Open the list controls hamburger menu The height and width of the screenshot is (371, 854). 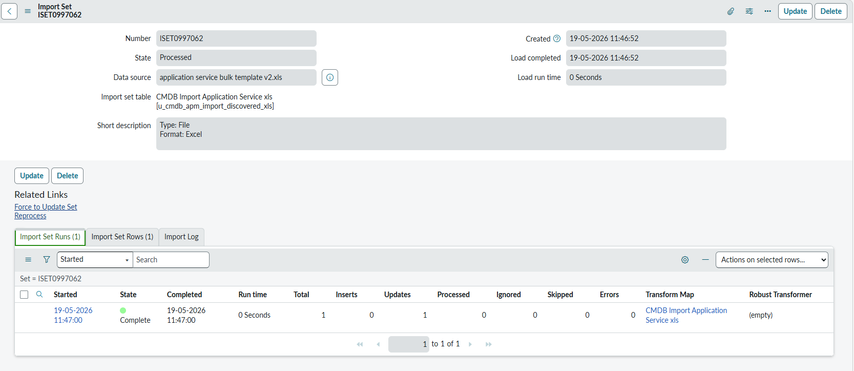tap(28, 260)
